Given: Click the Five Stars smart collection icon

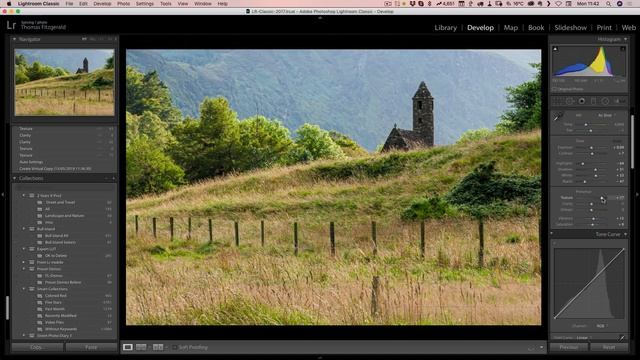Looking at the screenshot, I should [x=40, y=302].
